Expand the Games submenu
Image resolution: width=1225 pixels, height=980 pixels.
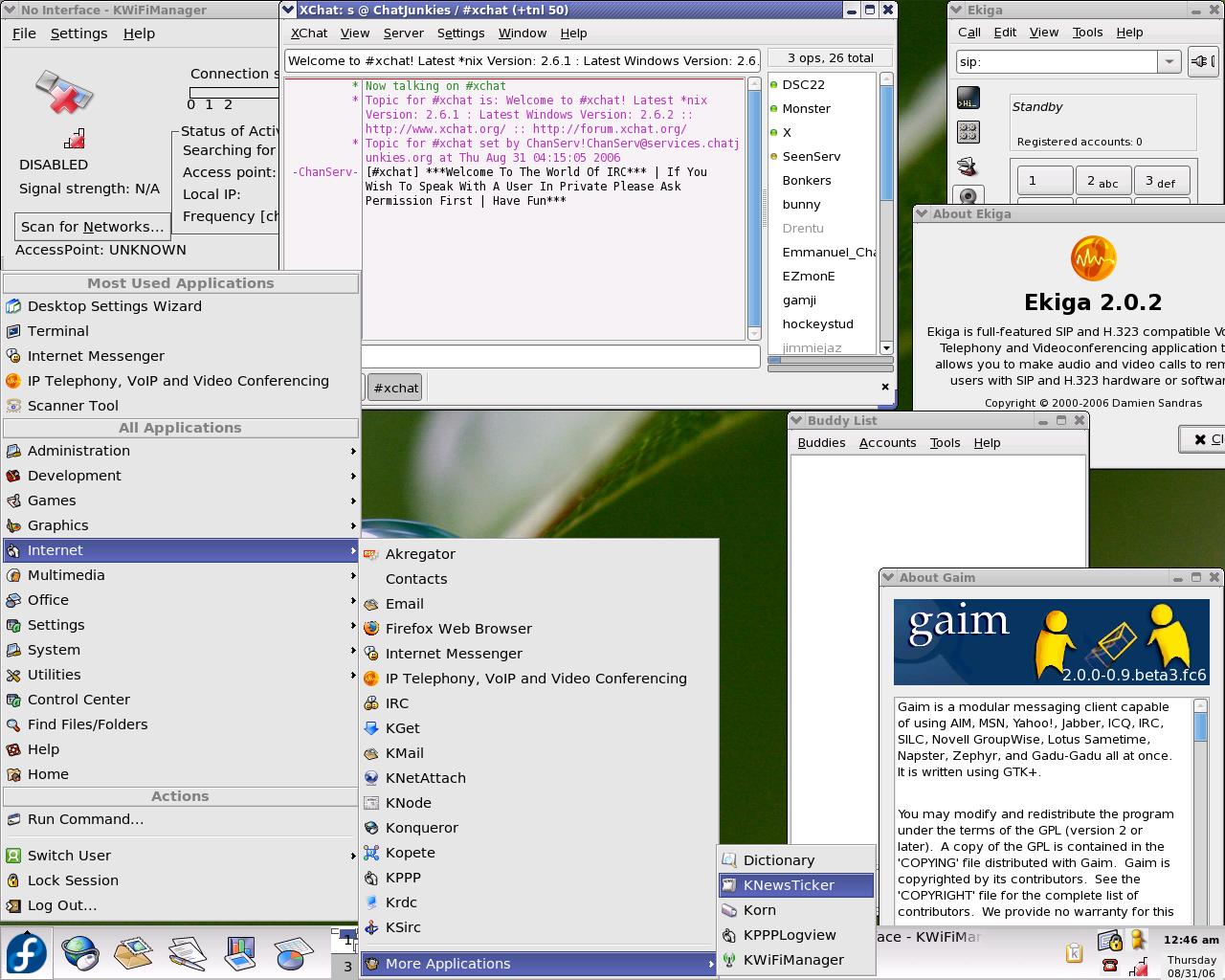tap(181, 501)
